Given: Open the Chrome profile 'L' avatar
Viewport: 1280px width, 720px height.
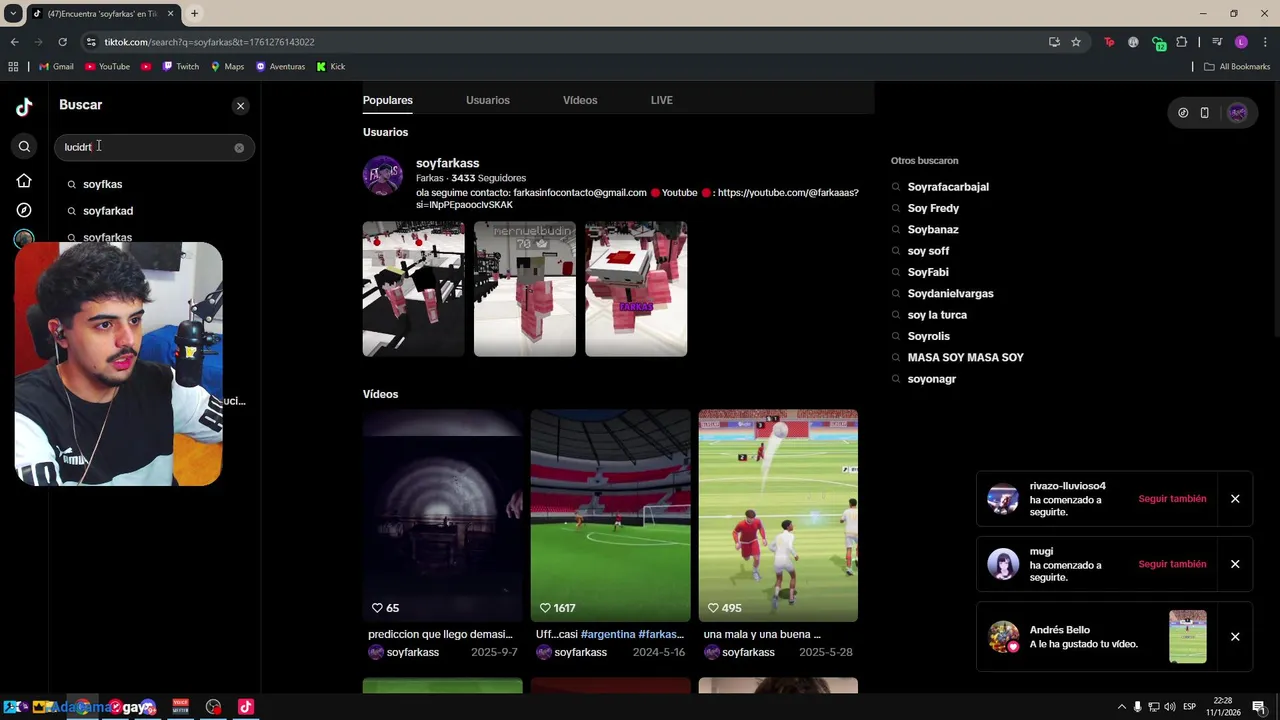Looking at the screenshot, I should pyautogui.click(x=1241, y=42).
